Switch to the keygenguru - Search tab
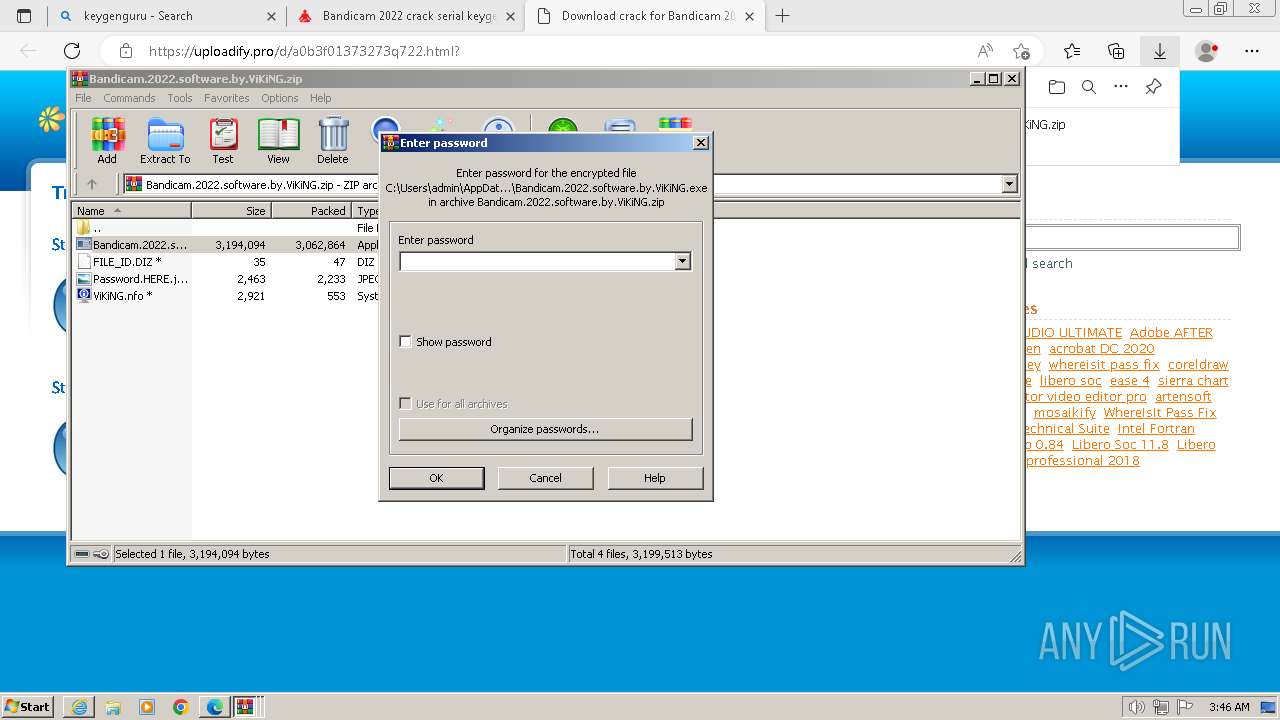Viewport: 1280px width, 720px height. (167, 16)
